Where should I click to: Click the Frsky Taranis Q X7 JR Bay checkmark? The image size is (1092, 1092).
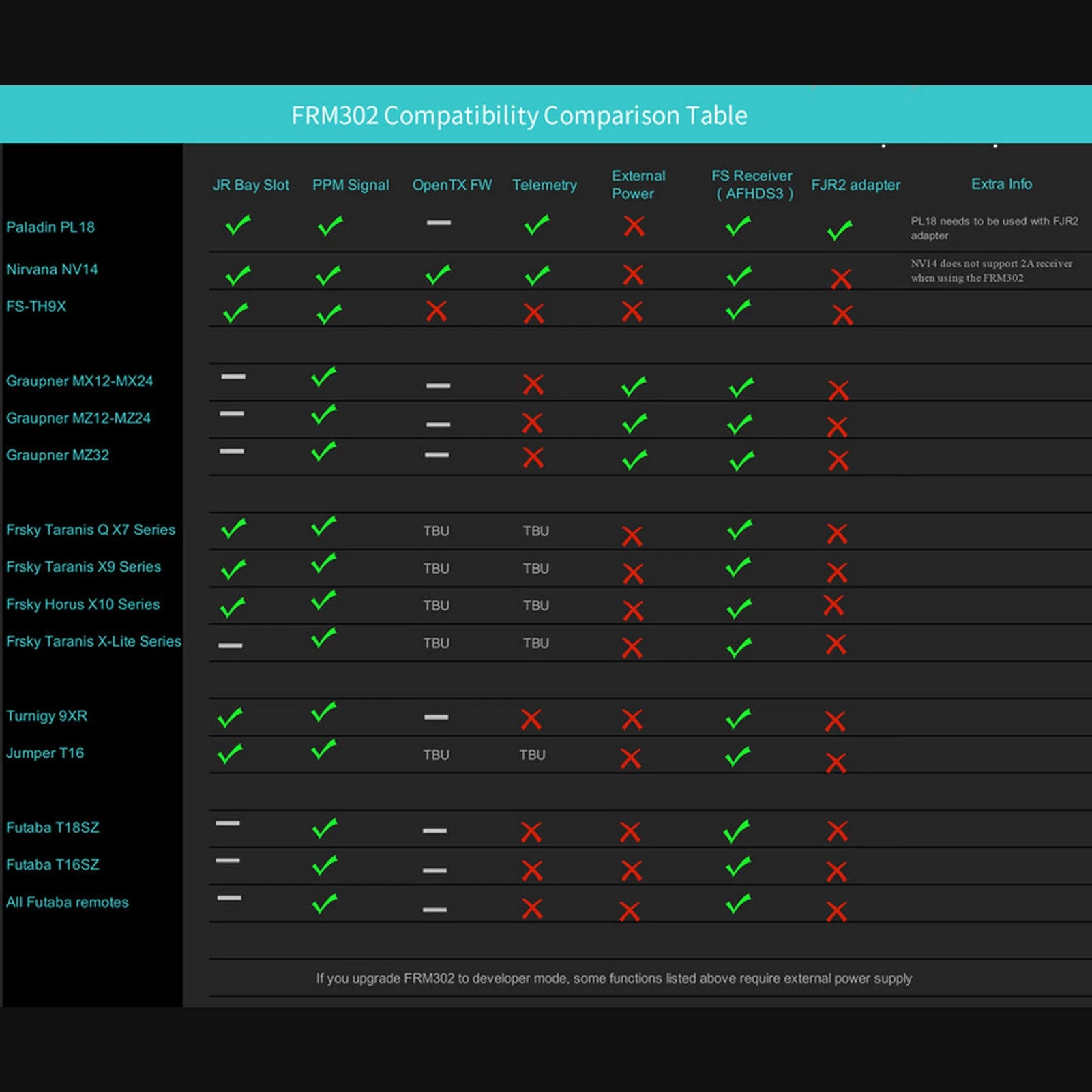pos(234,529)
